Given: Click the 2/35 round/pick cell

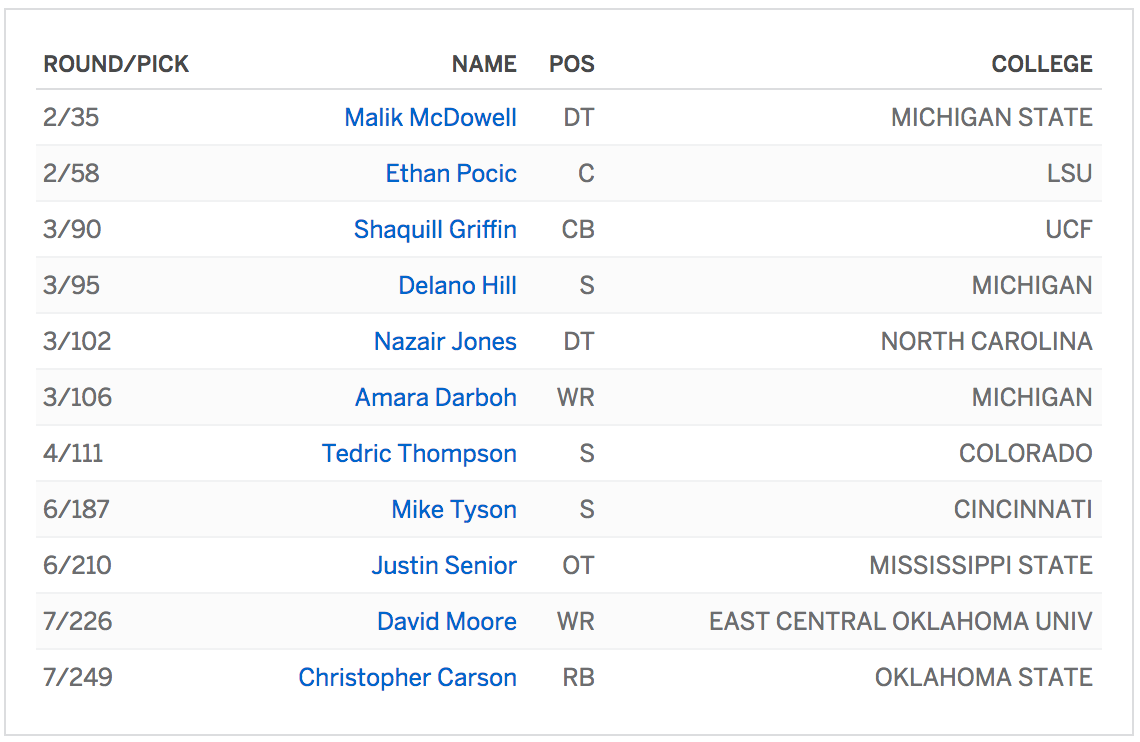Looking at the screenshot, I should [x=71, y=118].
